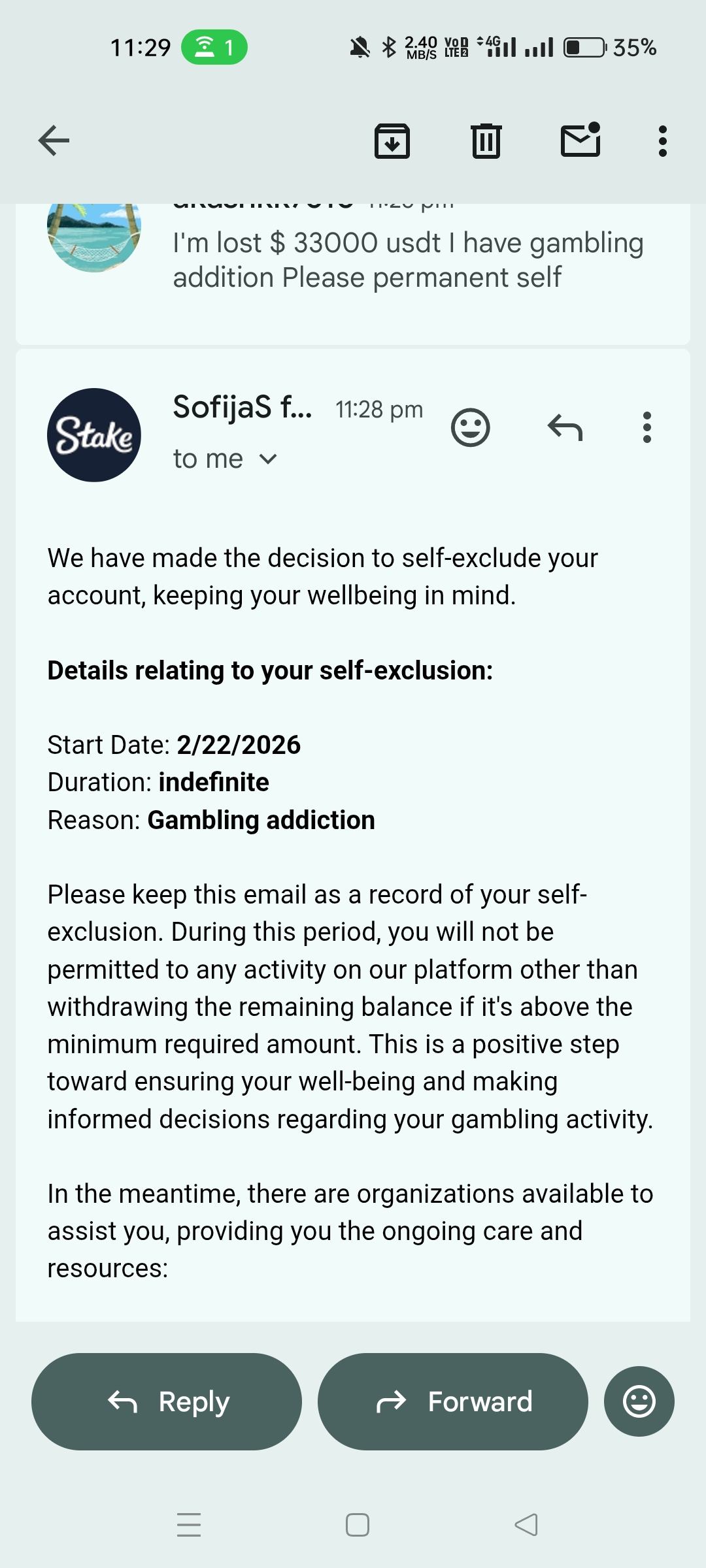
Task: Reply using the arrow beside the sender
Action: [565, 428]
